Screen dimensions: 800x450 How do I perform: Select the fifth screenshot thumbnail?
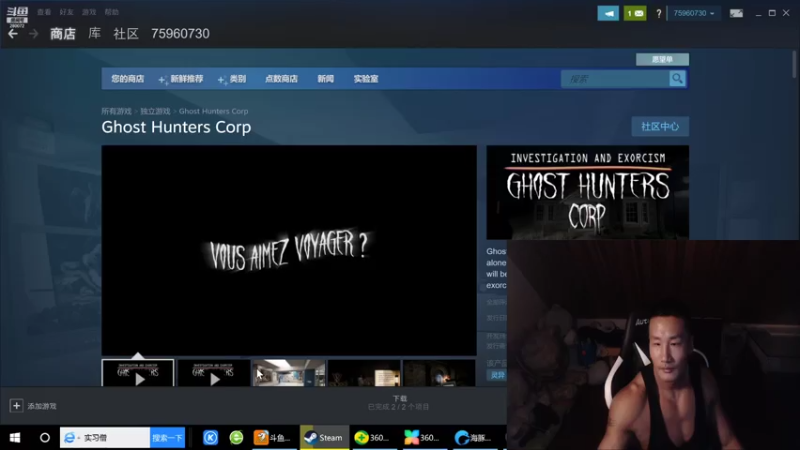point(439,373)
